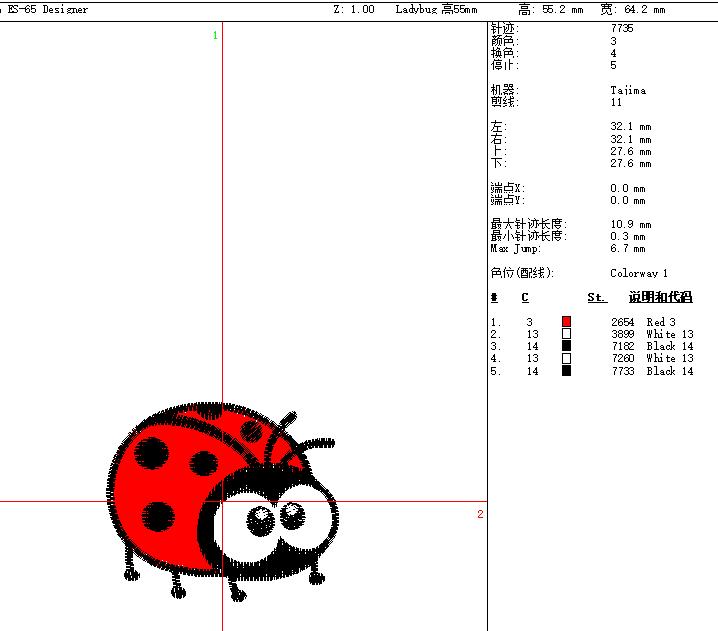The width and height of the screenshot is (718, 631).
Task: Click the 'C' column header
Action: click(525, 298)
